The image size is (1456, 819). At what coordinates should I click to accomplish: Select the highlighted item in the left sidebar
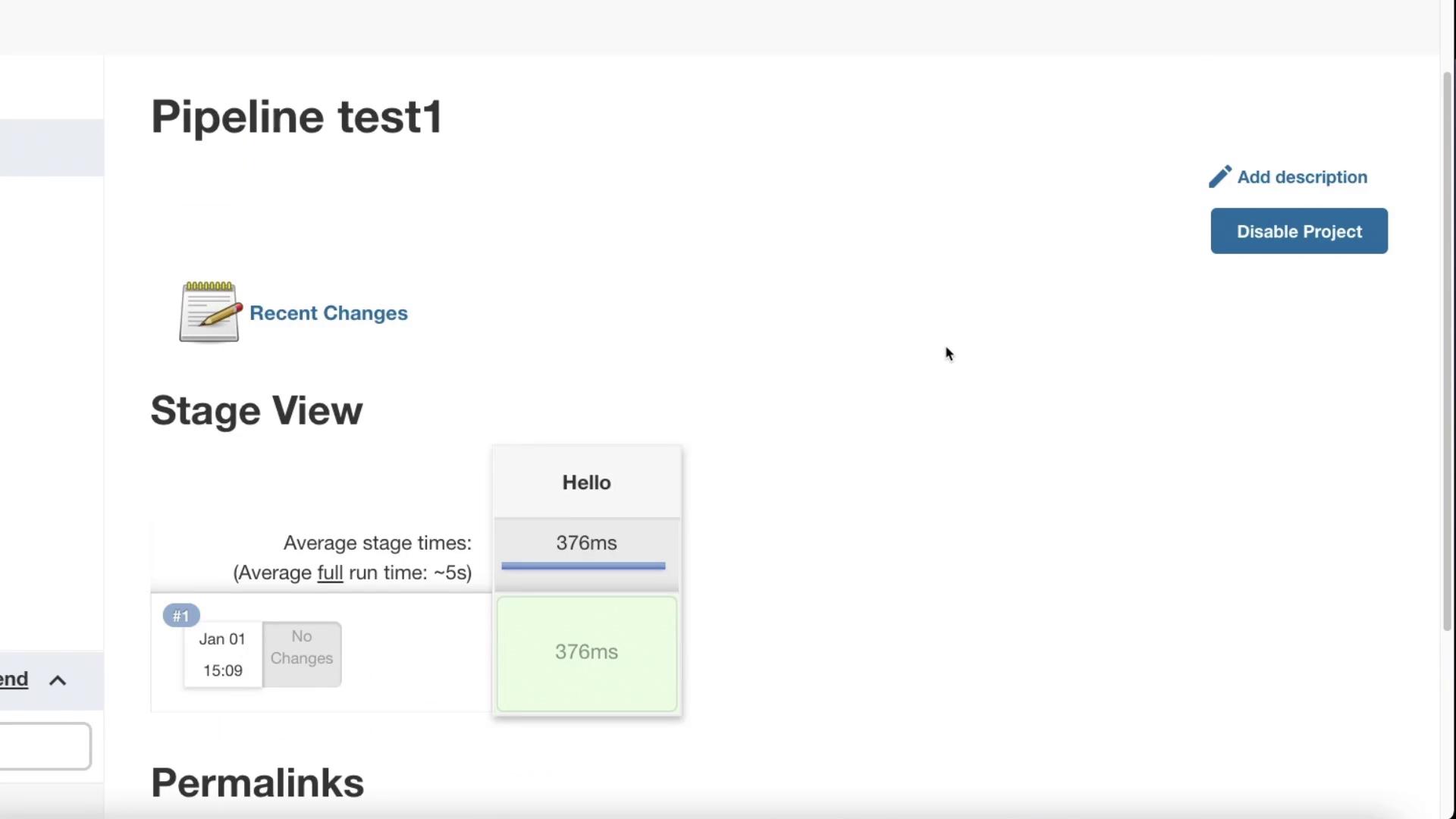pyautogui.click(x=52, y=147)
